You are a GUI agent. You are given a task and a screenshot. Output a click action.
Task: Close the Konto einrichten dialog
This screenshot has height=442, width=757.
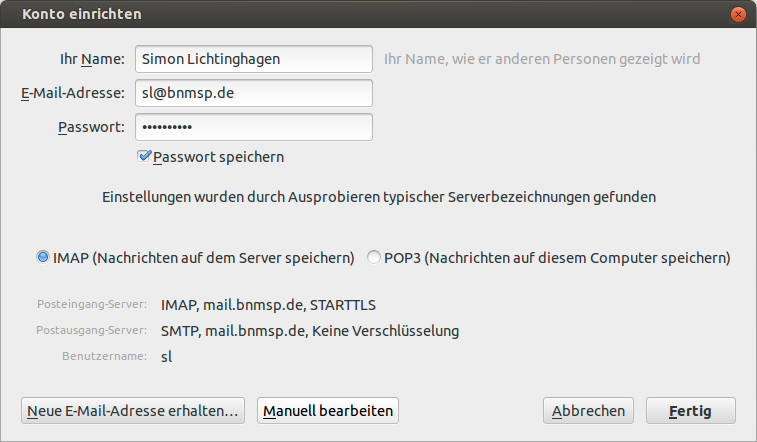pyautogui.click(x=738, y=14)
